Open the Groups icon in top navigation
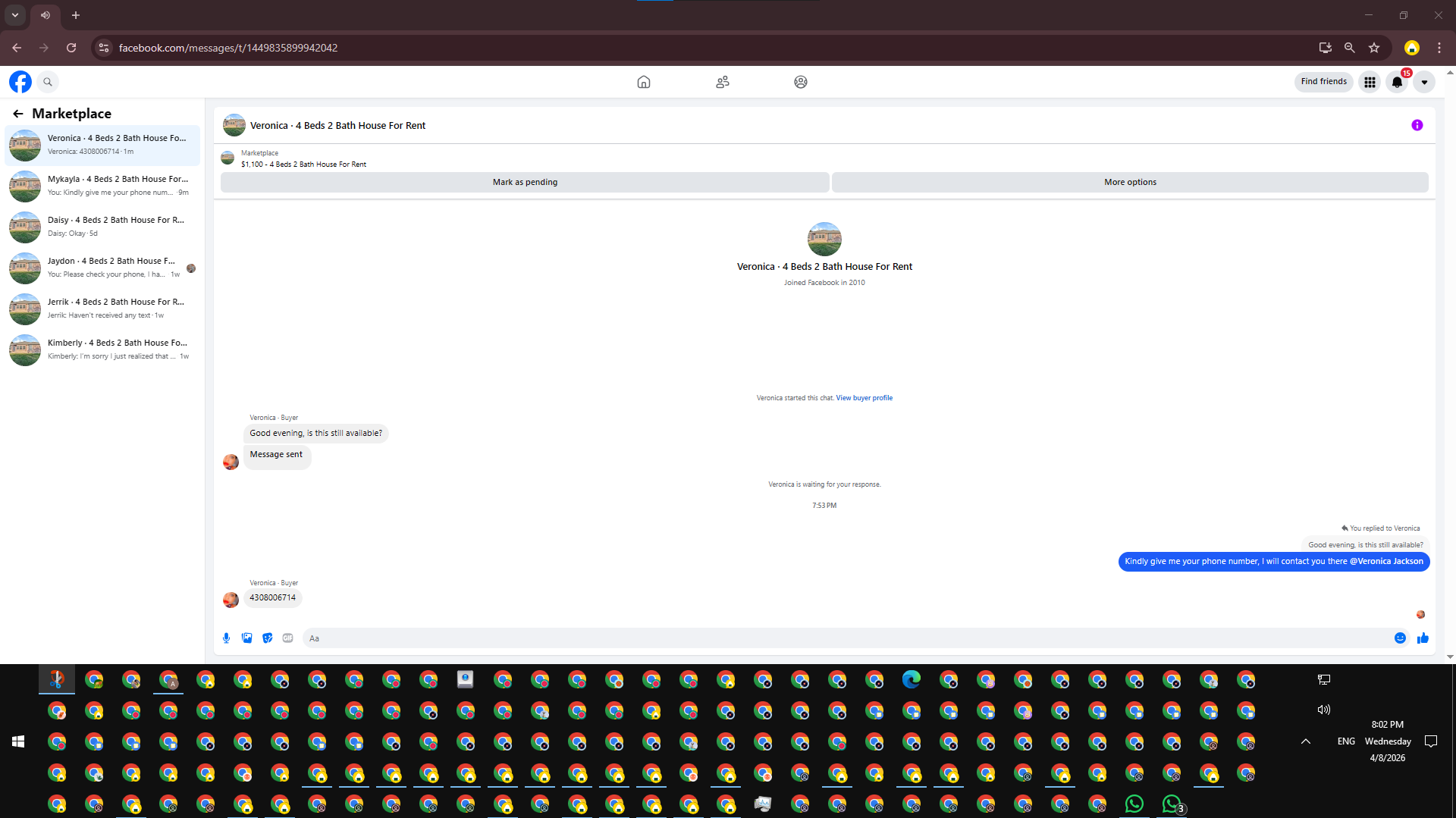The height and width of the screenshot is (818, 1456). [801, 82]
